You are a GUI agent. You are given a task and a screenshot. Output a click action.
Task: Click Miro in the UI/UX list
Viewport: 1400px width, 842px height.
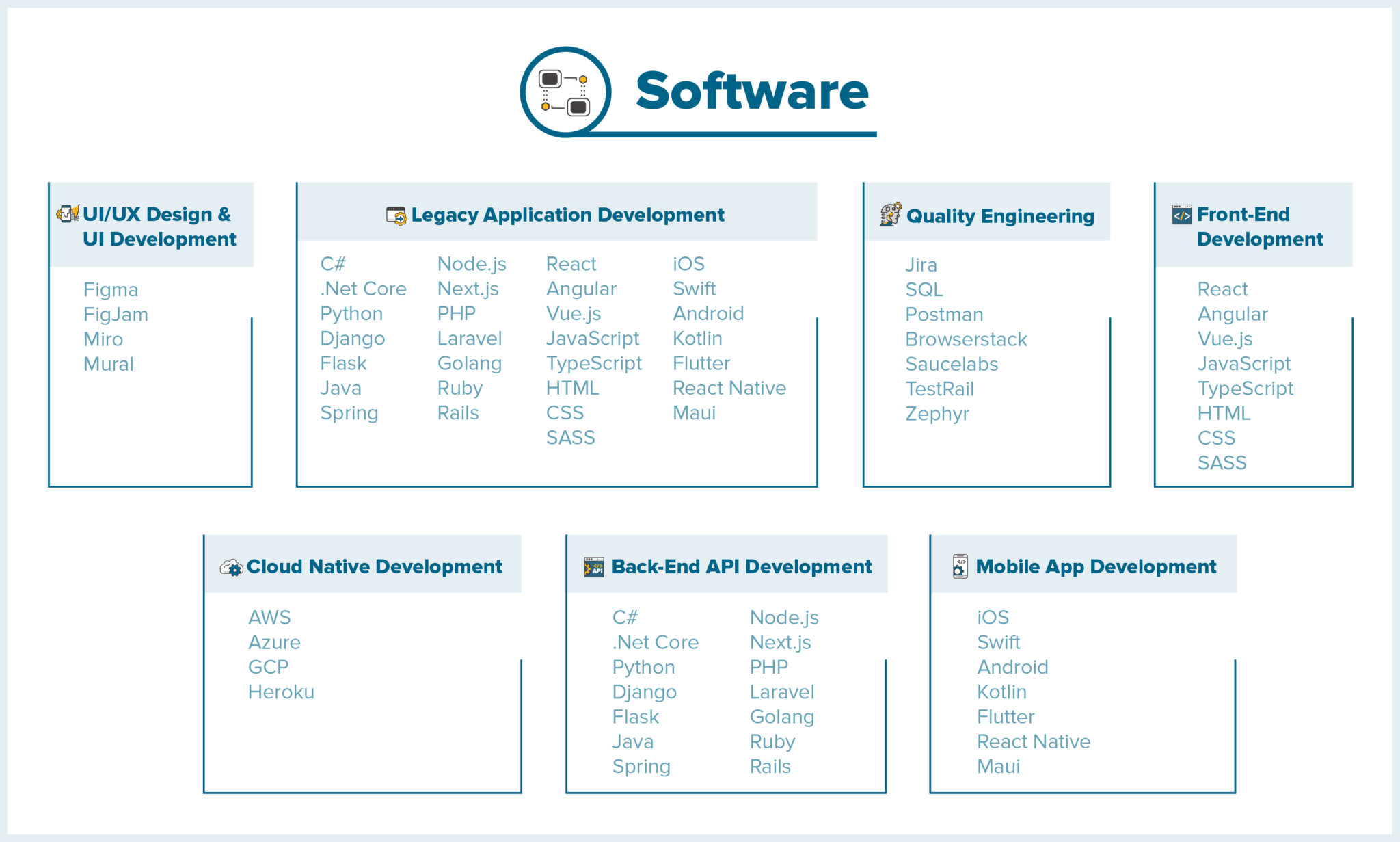[103, 339]
